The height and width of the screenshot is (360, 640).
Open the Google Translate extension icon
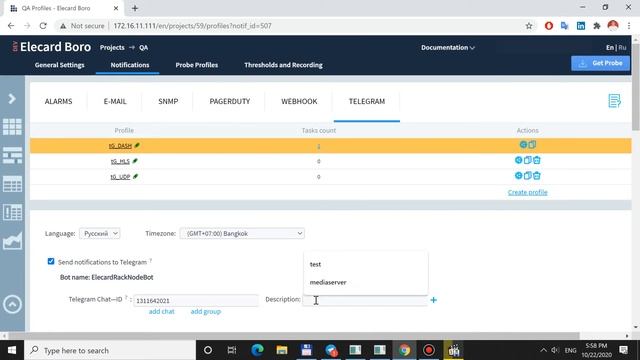tap(564, 26)
